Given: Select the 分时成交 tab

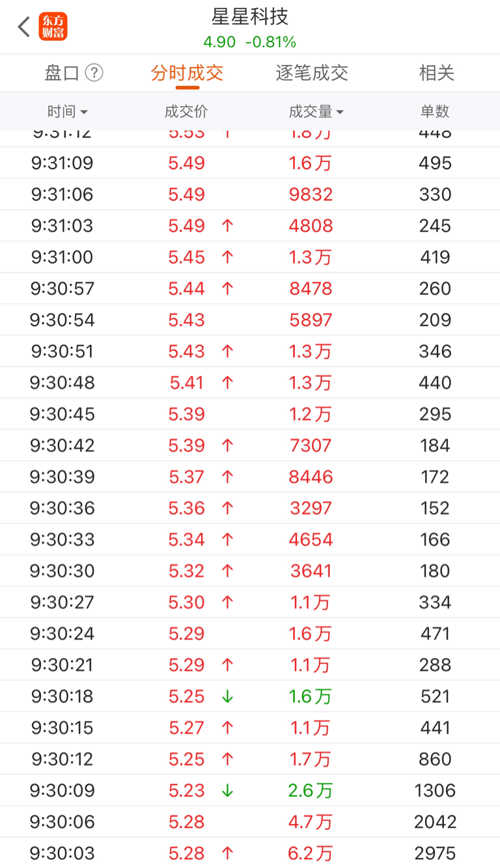Looking at the screenshot, I should click(x=187, y=72).
